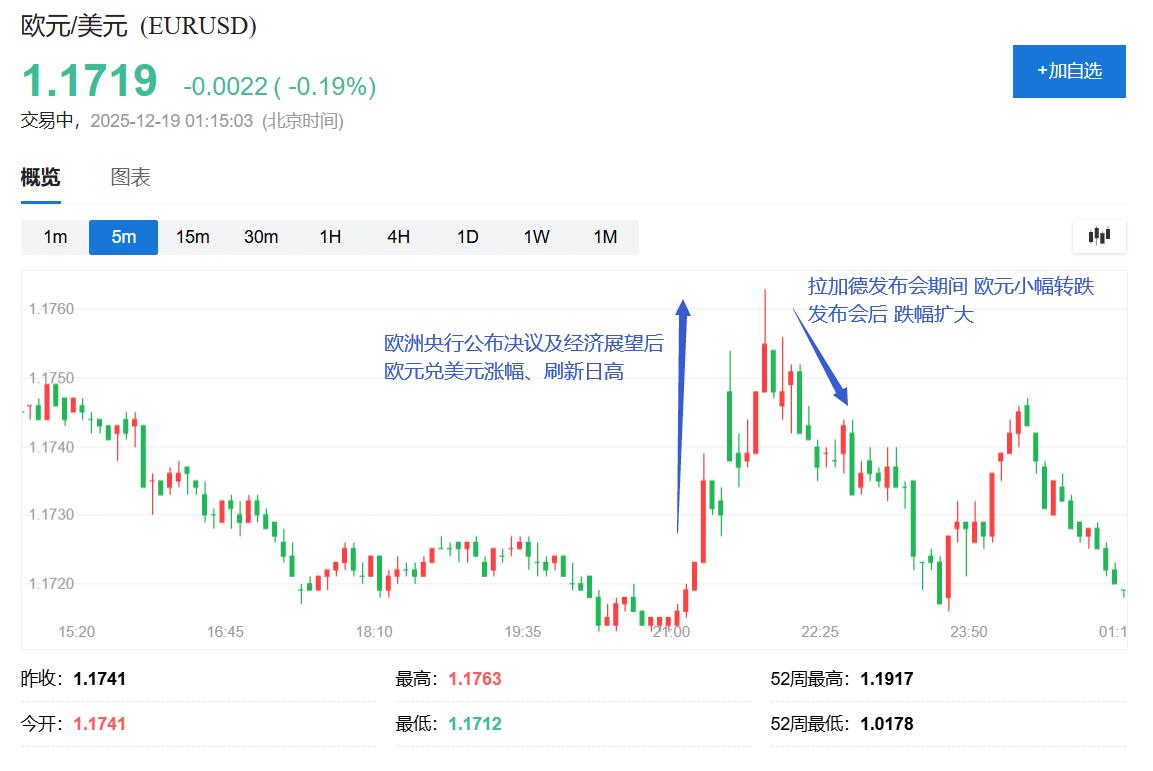
Task: Select the 15m timeframe
Action: tap(192, 237)
